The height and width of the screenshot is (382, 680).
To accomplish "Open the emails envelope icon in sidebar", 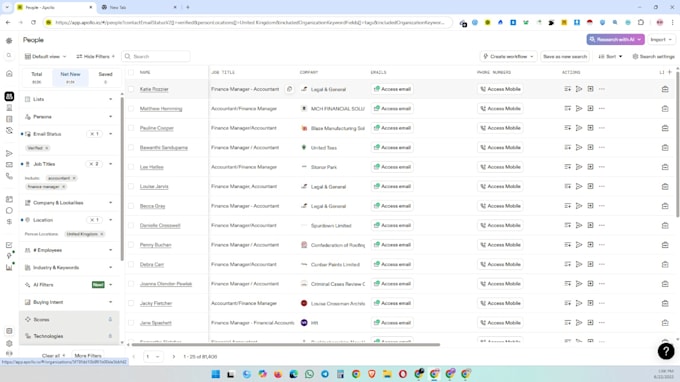I will click(x=9, y=165).
